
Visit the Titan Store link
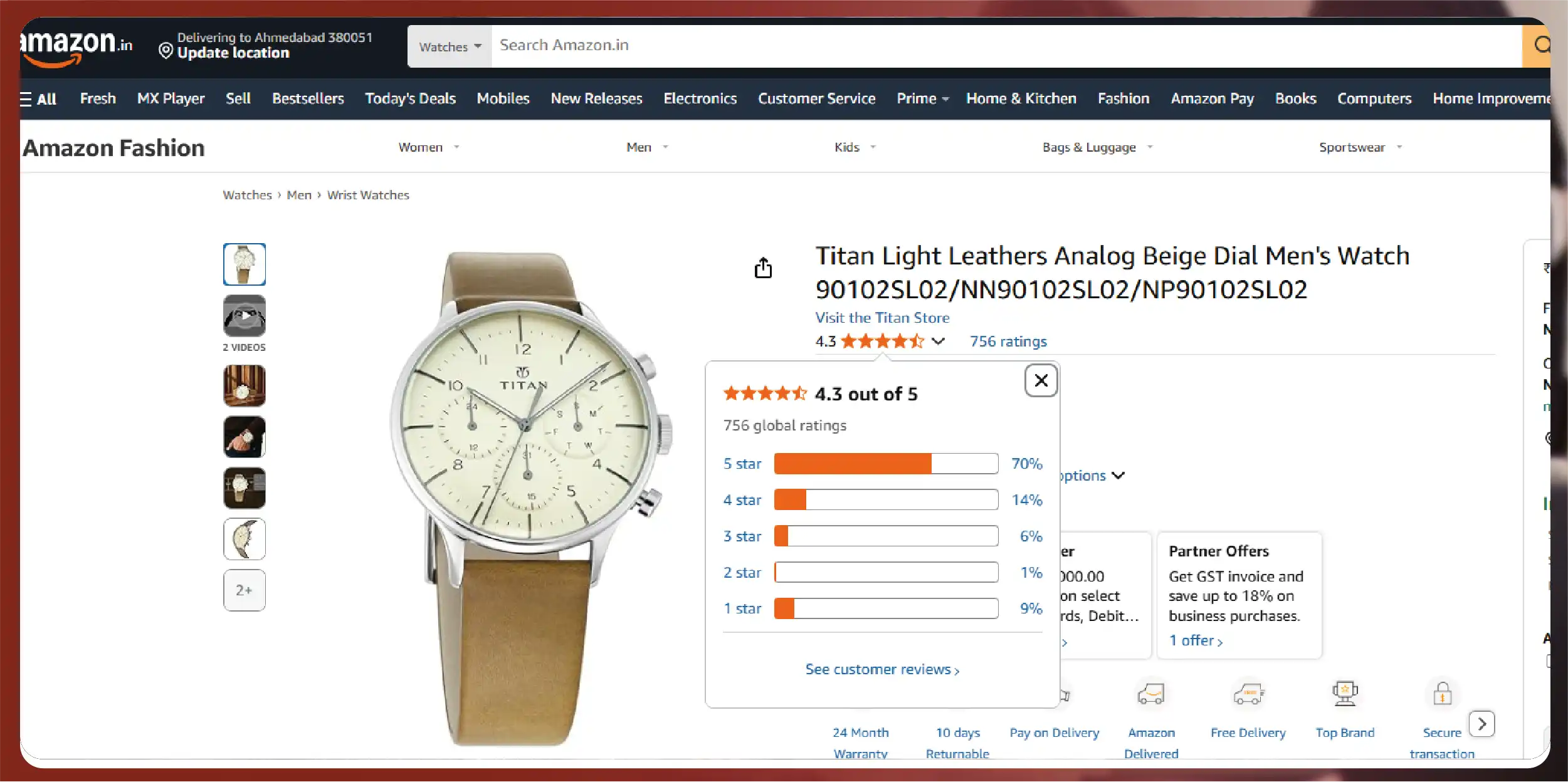[x=882, y=318]
